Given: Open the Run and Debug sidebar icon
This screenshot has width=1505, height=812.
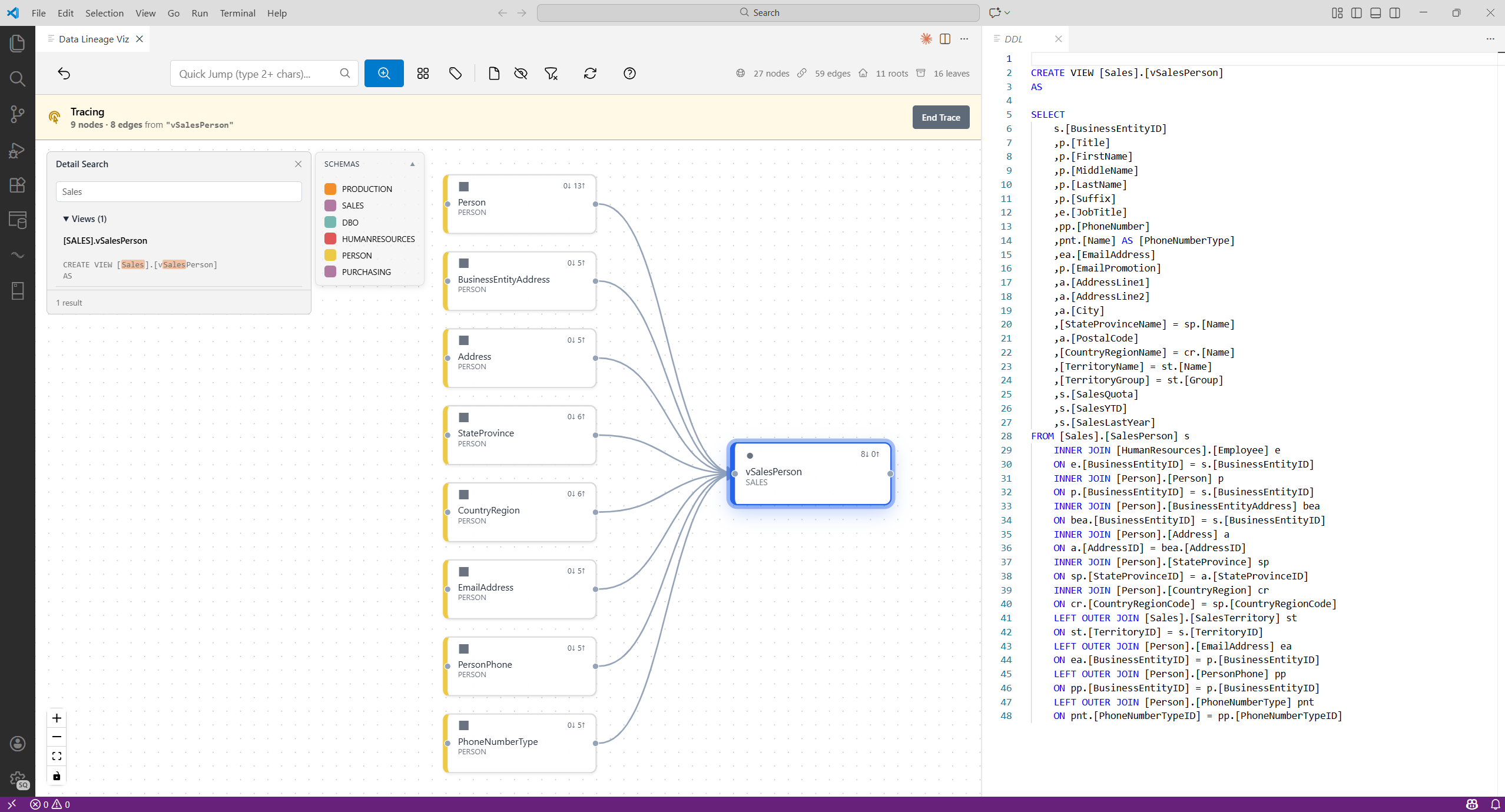Looking at the screenshot, I should (x=18, y=150).
